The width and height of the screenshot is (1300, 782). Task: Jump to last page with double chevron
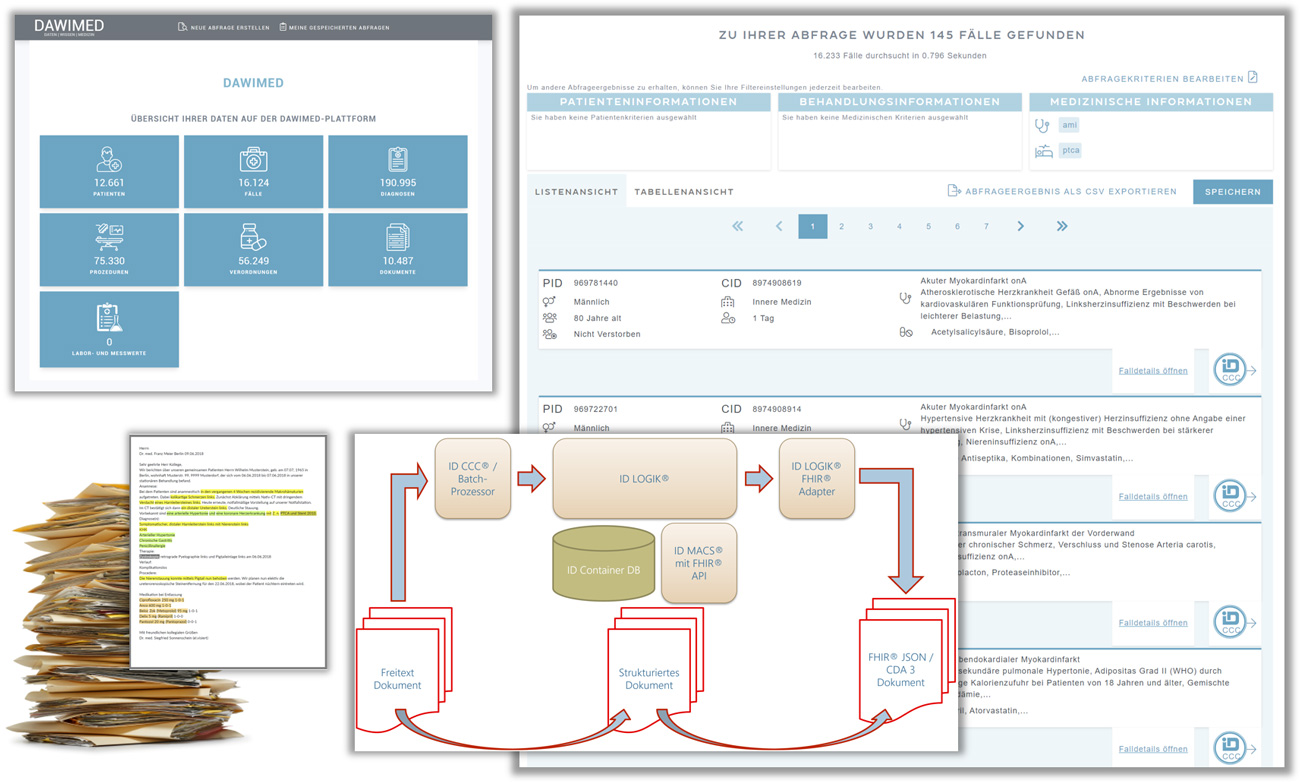pos(1061,227)
